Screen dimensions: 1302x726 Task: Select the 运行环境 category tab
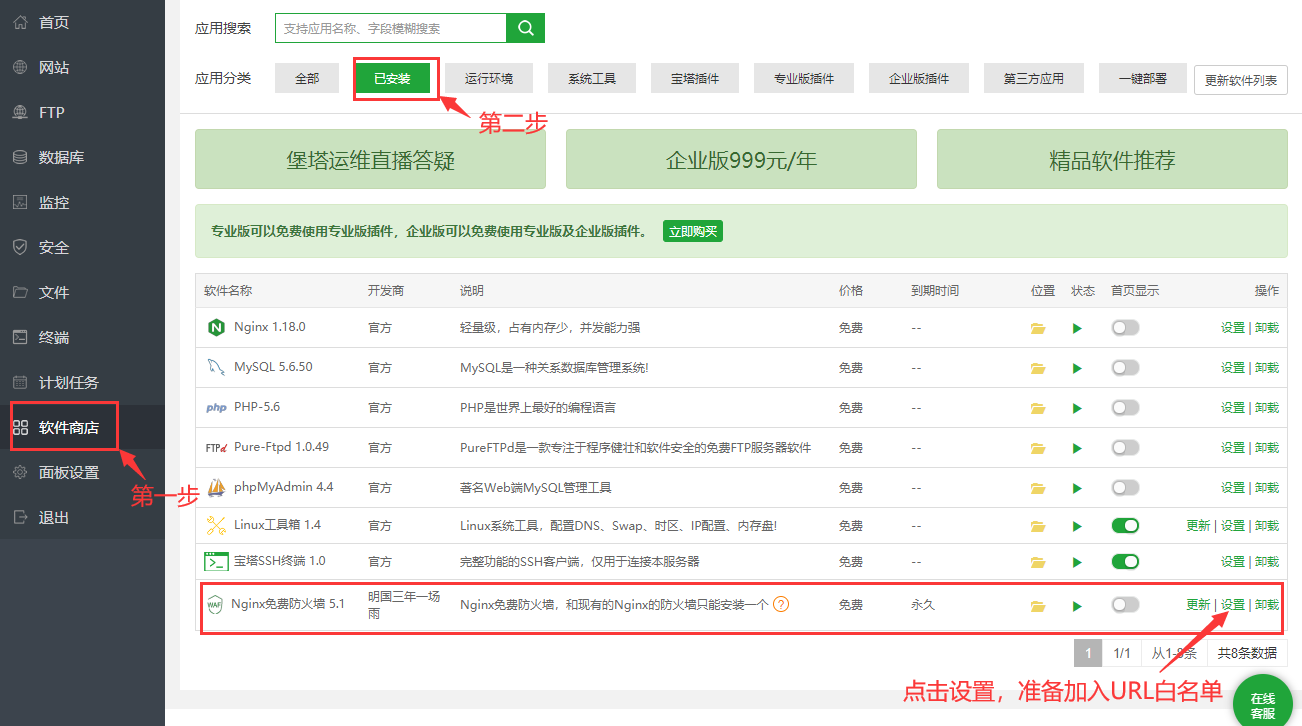point(487,78)
